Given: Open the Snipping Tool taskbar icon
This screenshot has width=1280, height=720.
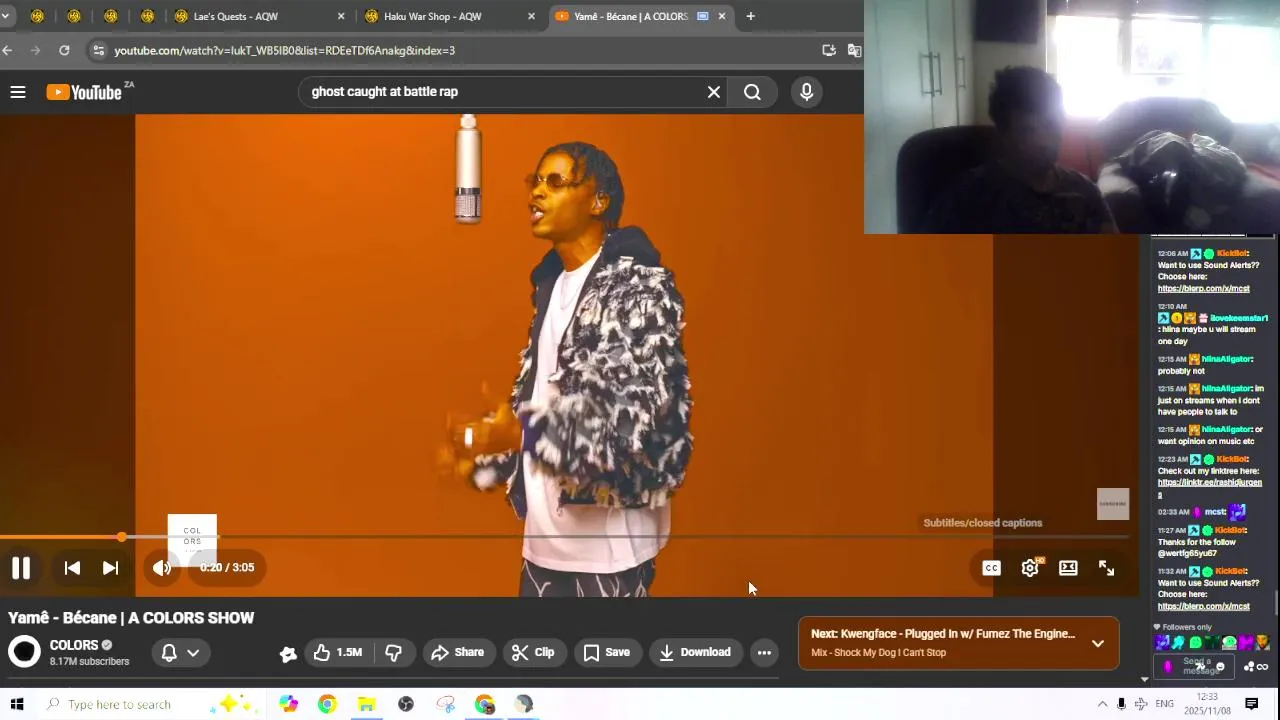Looking at the screenshot, I should click(445, 704).
